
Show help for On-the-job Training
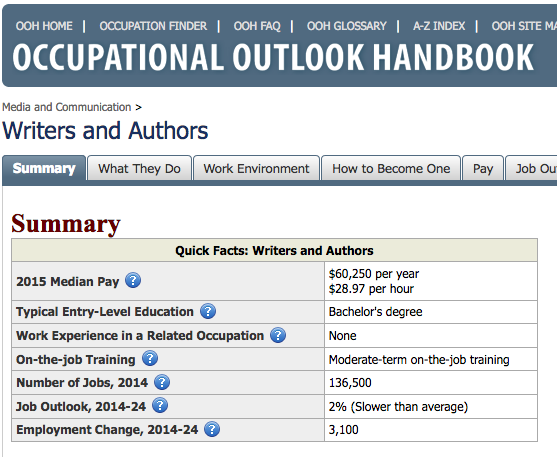click(x=150, y=359)
